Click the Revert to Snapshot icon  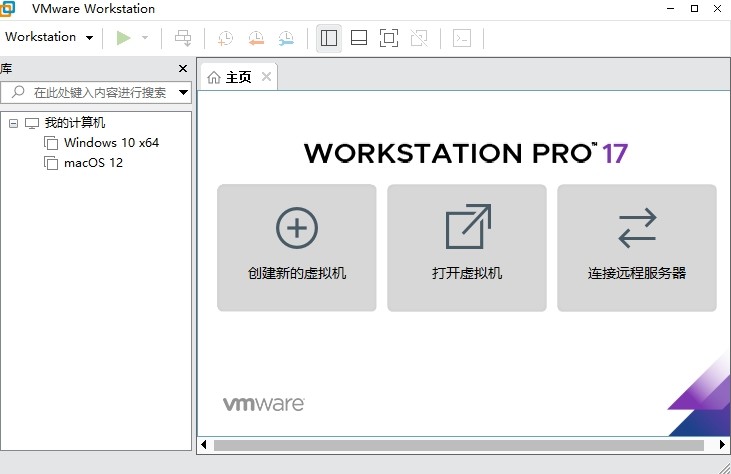pyautogui.click(x=256, y=38)
